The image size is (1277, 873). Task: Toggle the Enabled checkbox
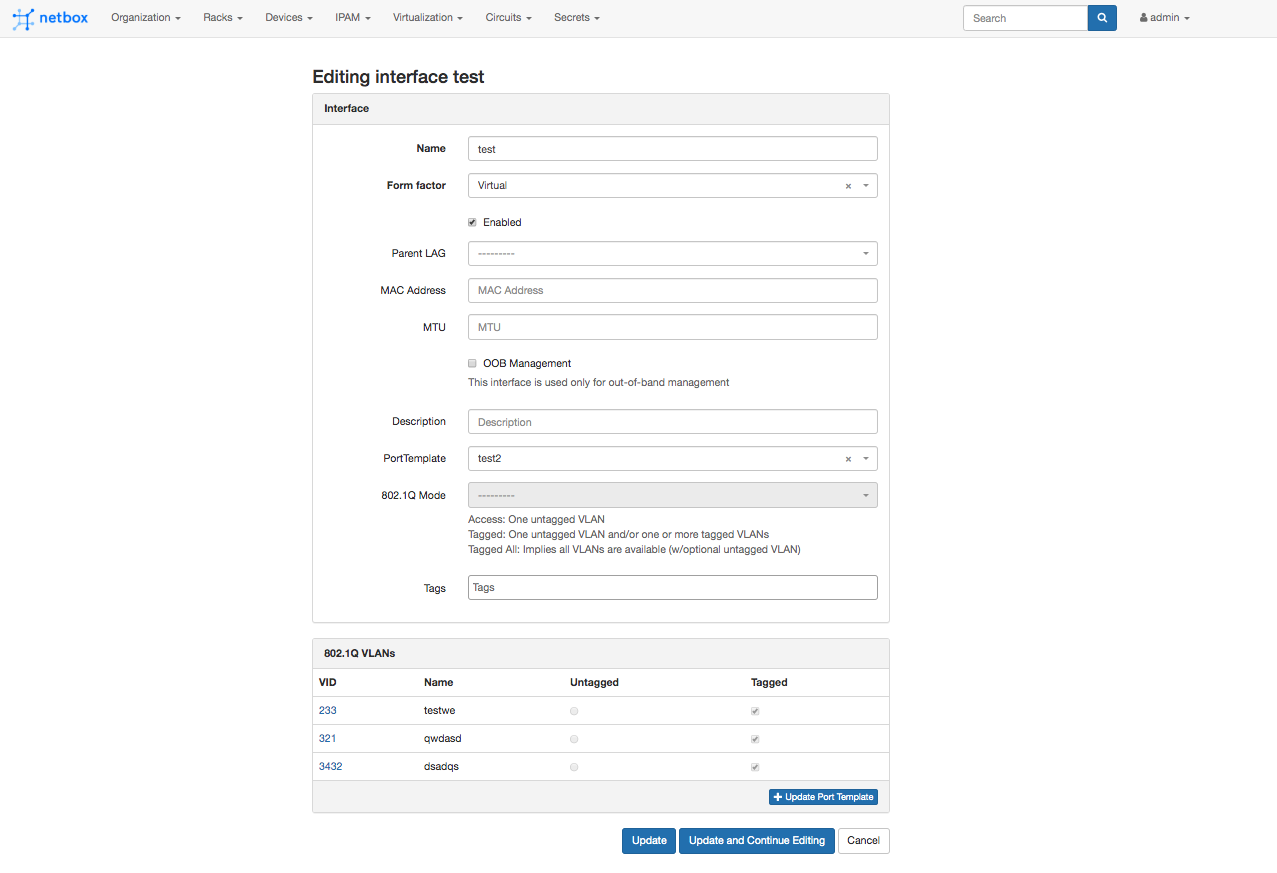point(472,222)
